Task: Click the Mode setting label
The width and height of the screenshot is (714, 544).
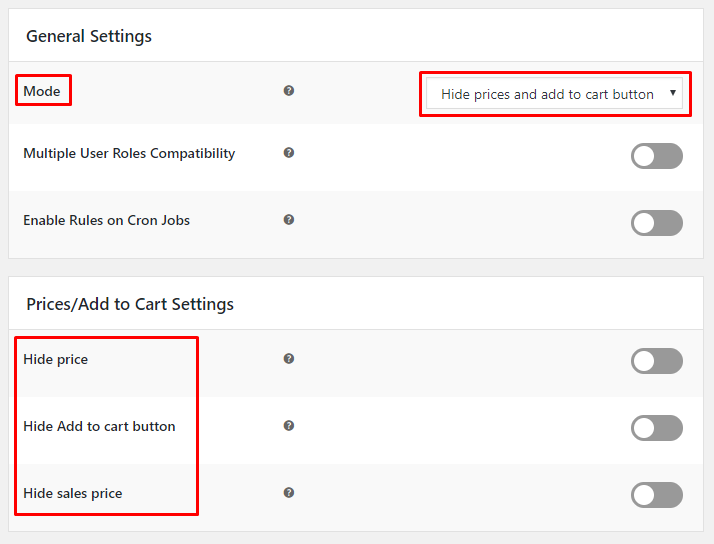Action: [x=42, y=91]
